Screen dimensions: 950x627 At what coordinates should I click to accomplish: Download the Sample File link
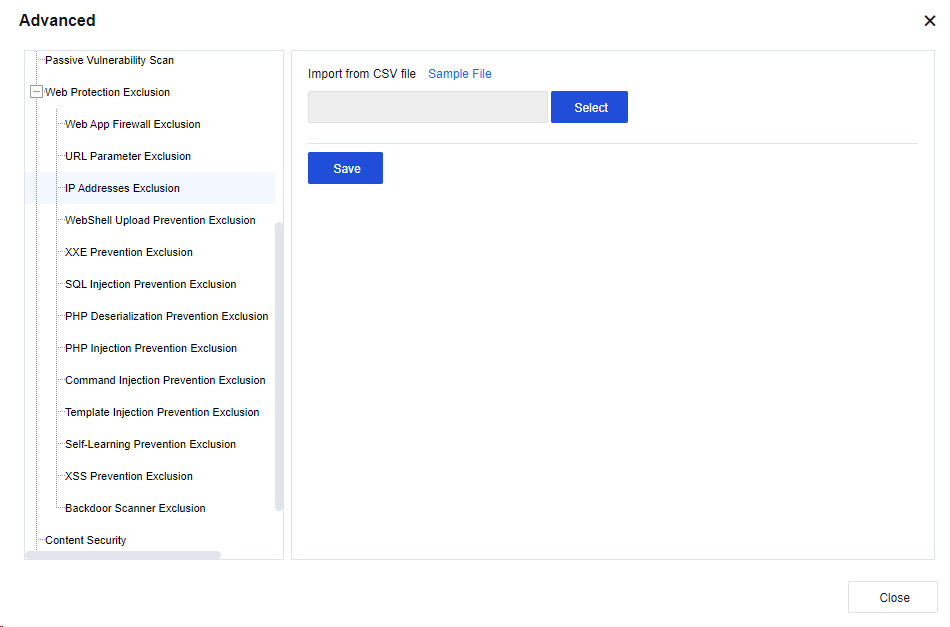point(459,74)
